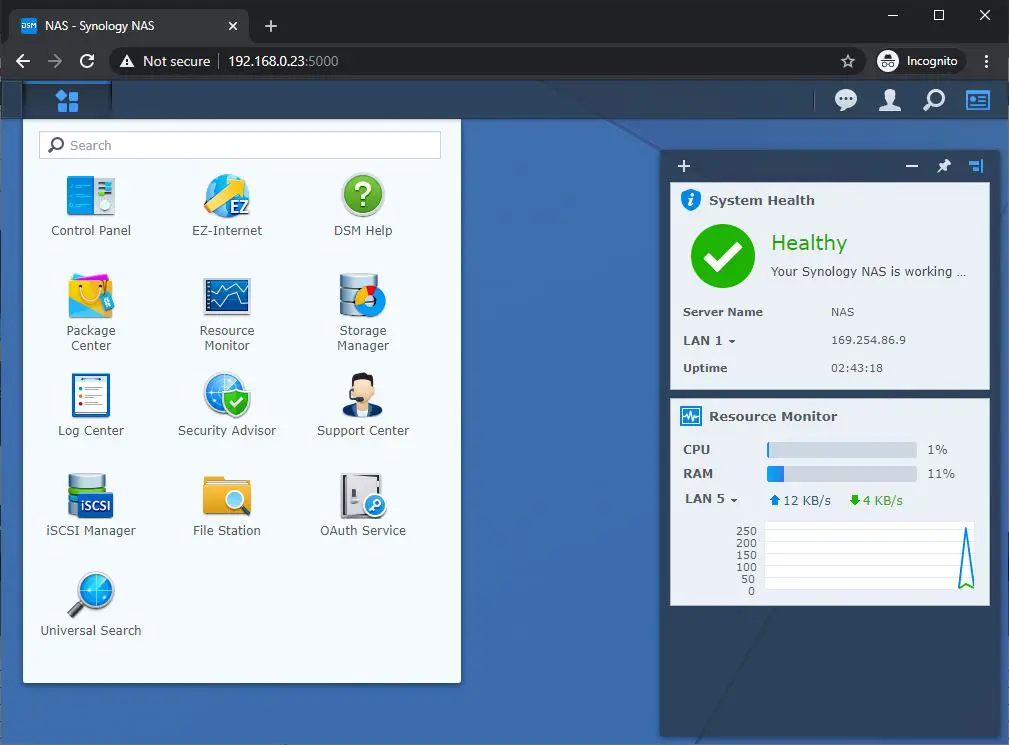Click the green Healthy checkmark status
Screen dimensions: 1009x745
tap(723, 256)
